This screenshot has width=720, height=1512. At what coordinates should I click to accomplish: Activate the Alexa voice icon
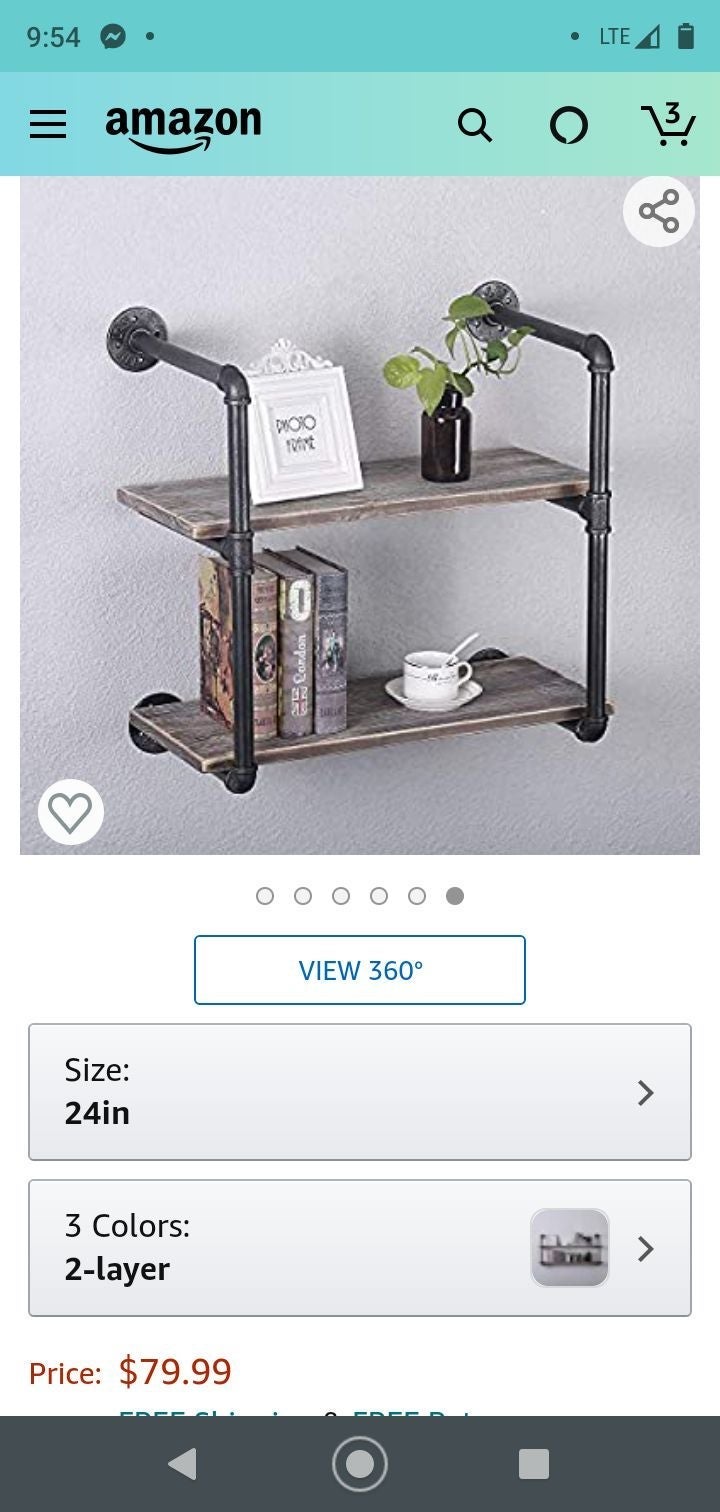(569, 125)
